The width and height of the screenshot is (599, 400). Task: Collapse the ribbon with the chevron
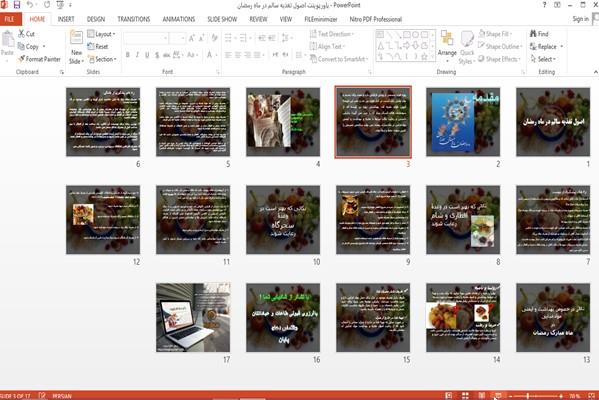point(595,72)
